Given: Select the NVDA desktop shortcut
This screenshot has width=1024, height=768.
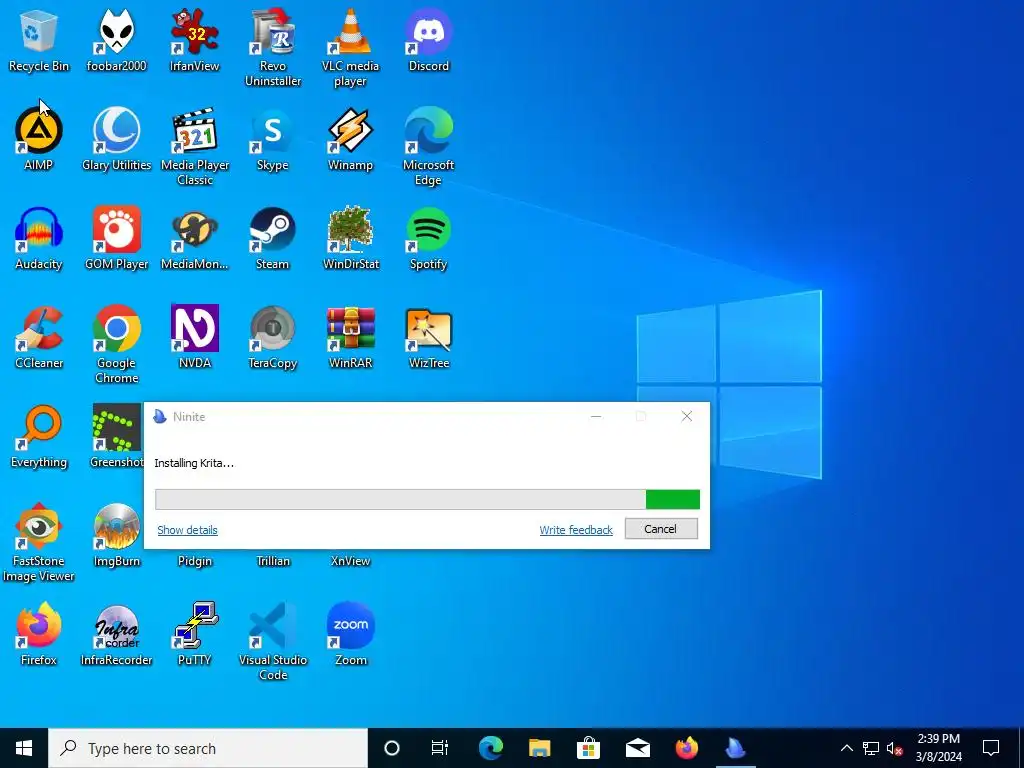Looking at the screenshot, I should [195, 337].
